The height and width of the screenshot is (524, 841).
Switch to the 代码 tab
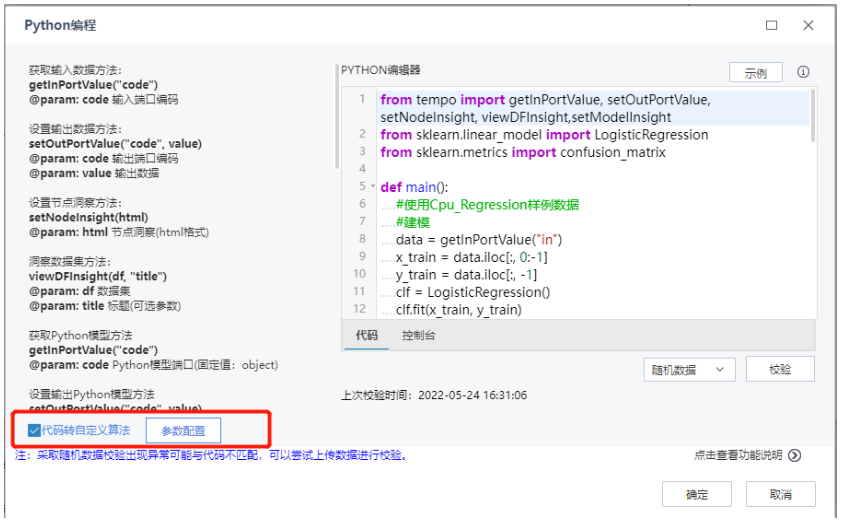(367, 335)
